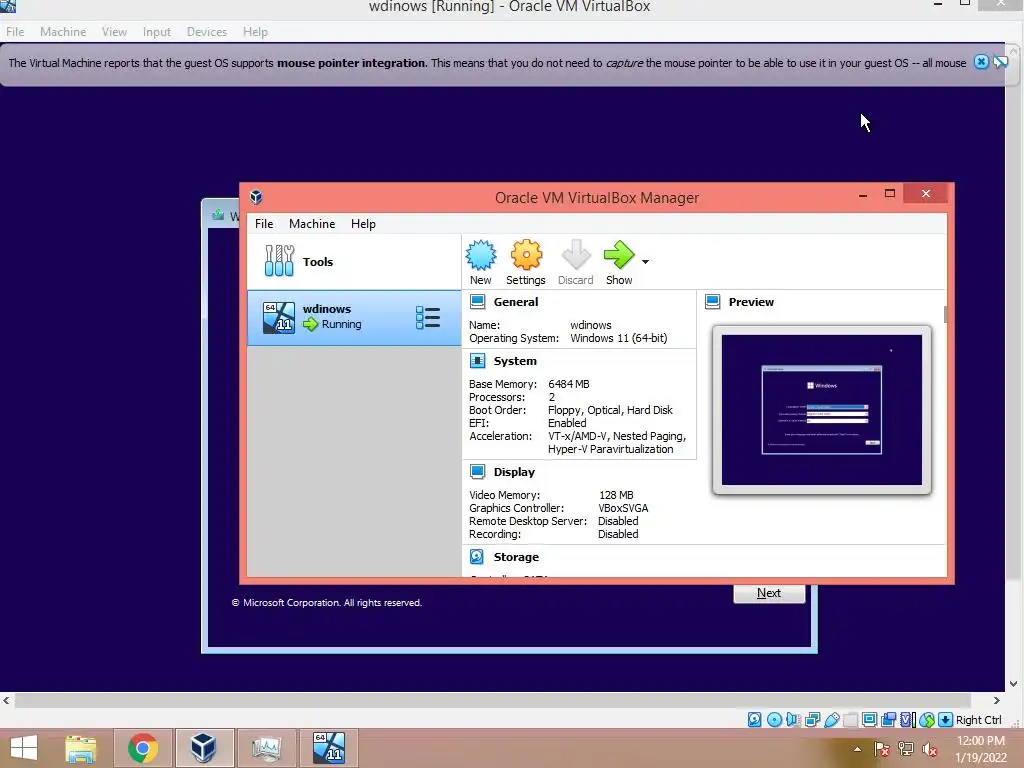This screenshot has height=768, width=1024.
Task: Click the Graphics Controller value VBoxSVGA
Action: coord(623,508)
